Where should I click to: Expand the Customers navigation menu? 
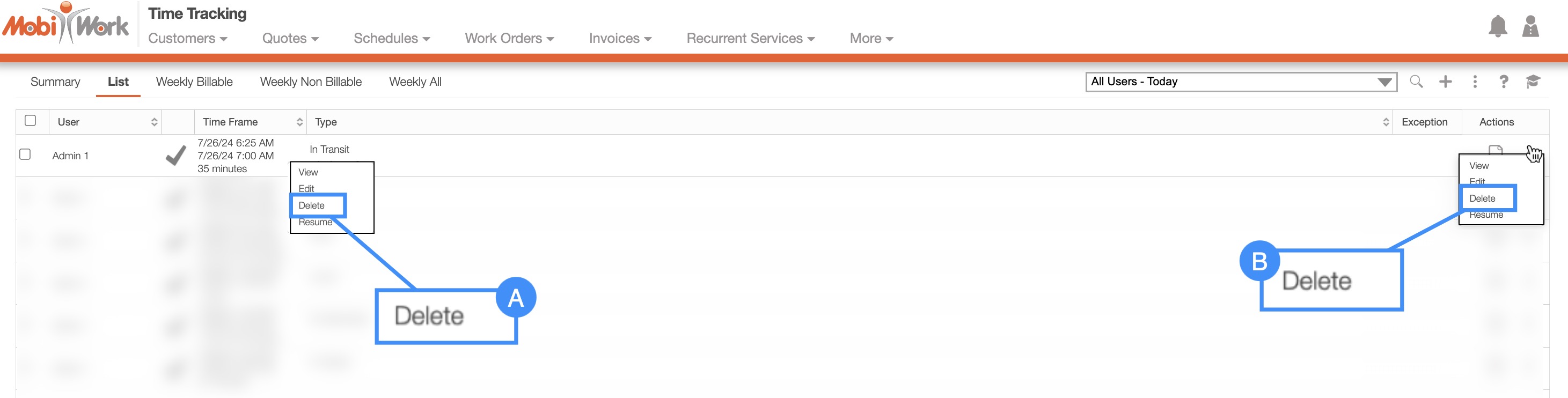coord(187,38)
